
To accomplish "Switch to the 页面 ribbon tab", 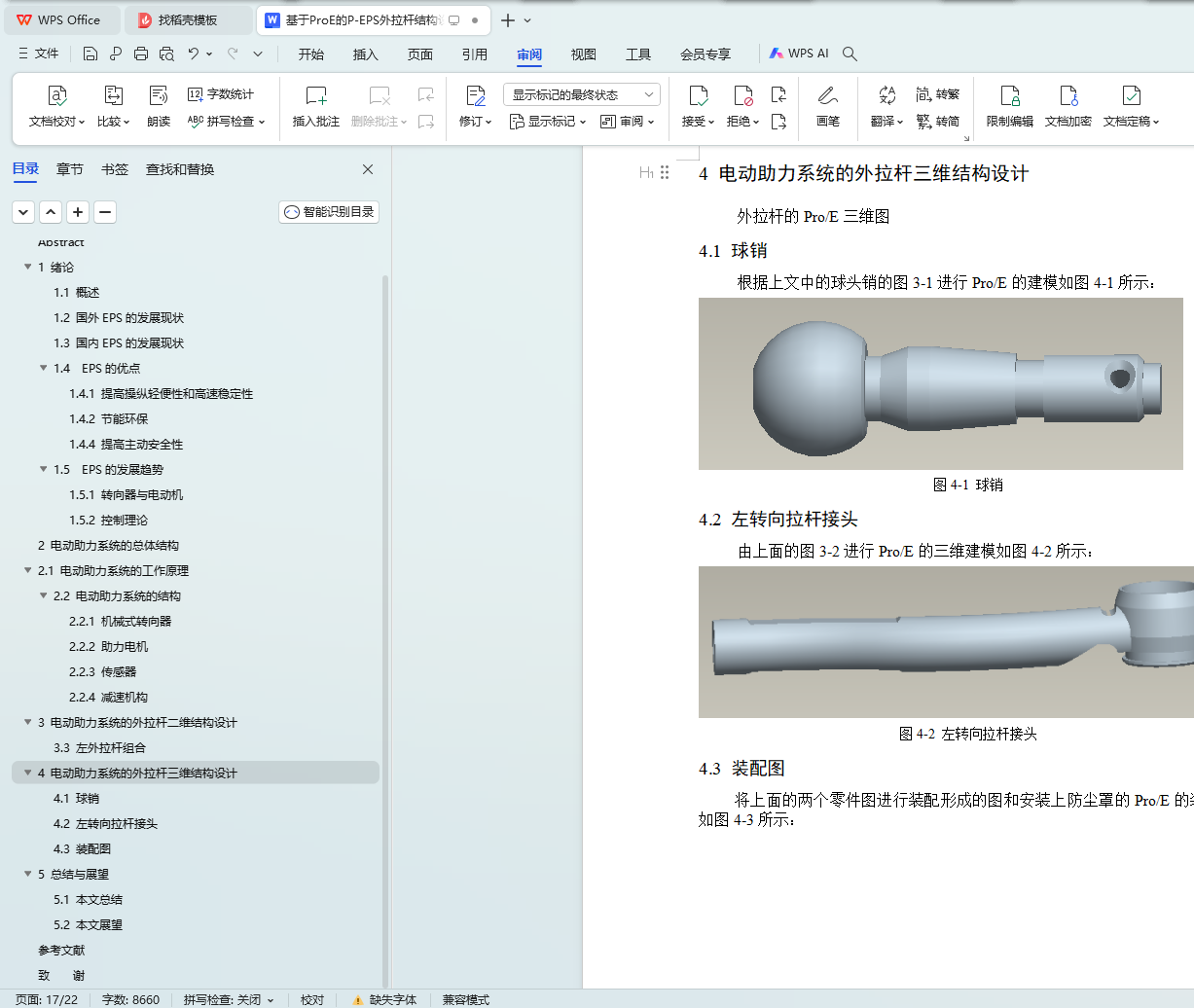I will coord(420,54).
